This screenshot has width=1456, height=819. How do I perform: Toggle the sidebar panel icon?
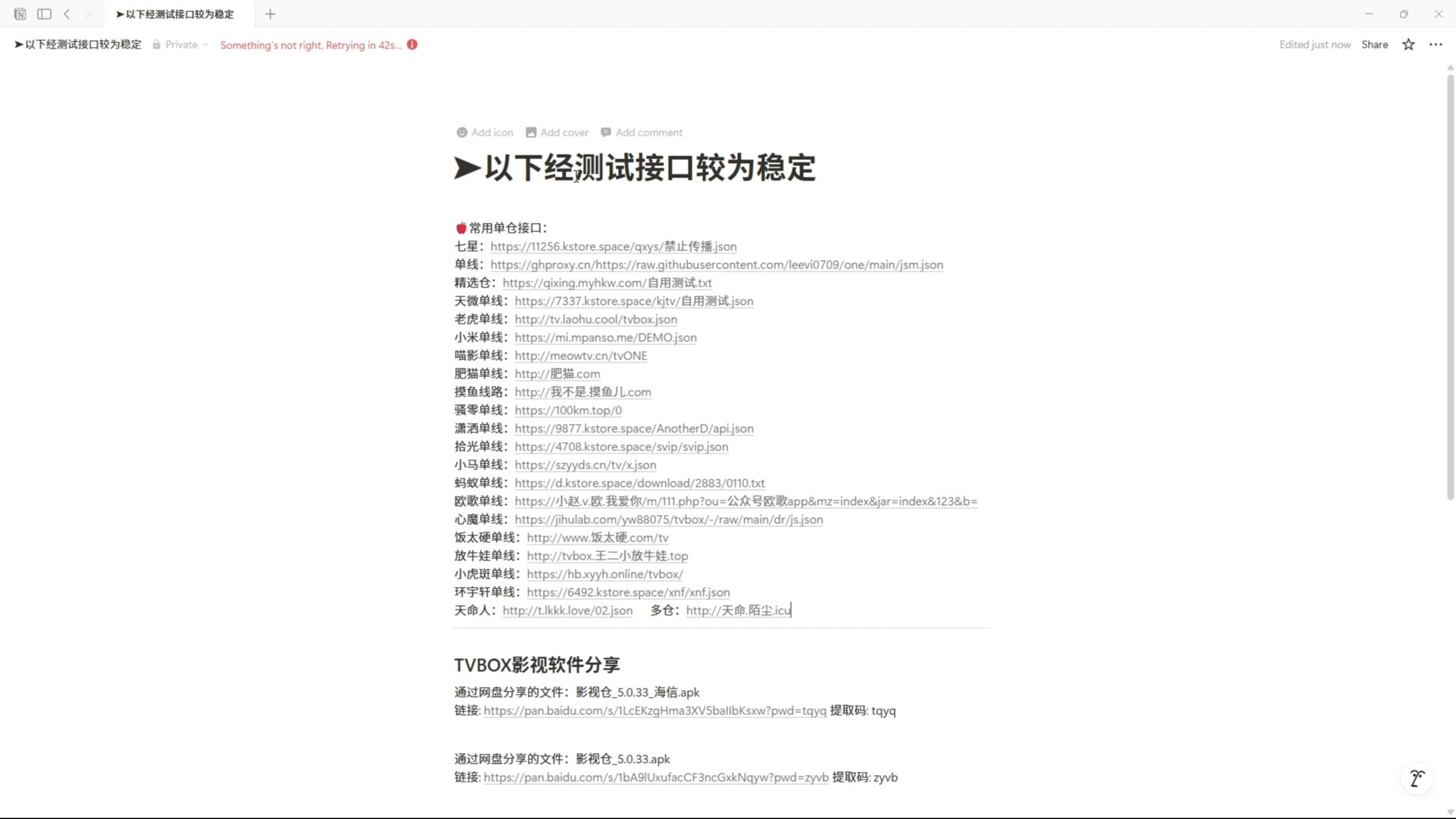click(44, 14)
